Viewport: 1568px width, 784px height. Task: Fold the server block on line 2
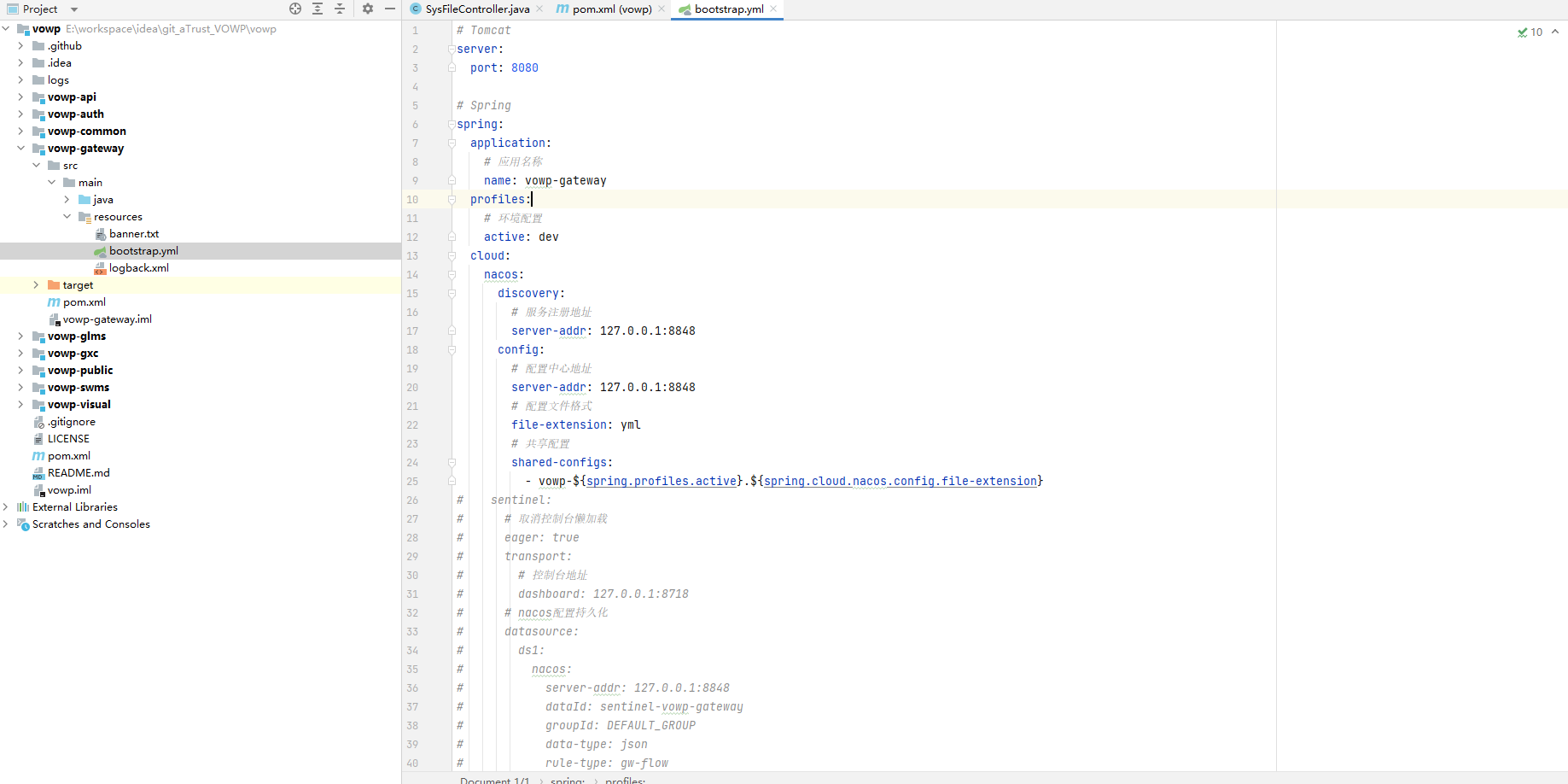click(452, 49)
